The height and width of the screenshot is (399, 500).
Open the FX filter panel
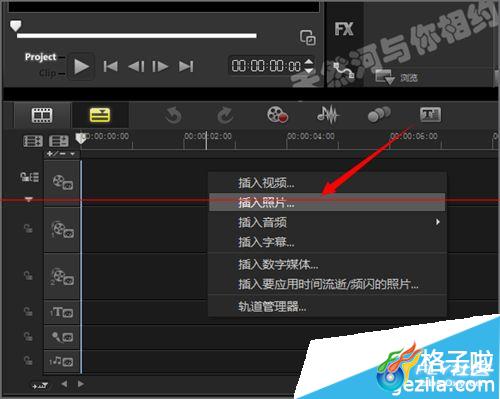click(344, 29)
